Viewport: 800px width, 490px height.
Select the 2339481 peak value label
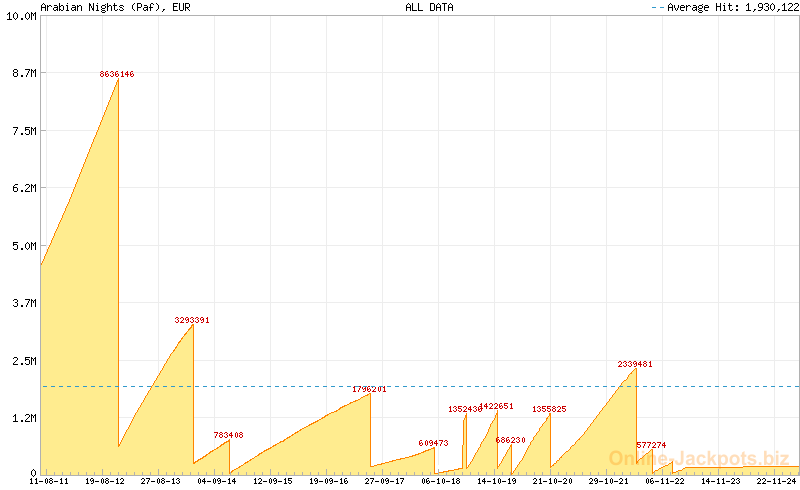coord(635,364)
